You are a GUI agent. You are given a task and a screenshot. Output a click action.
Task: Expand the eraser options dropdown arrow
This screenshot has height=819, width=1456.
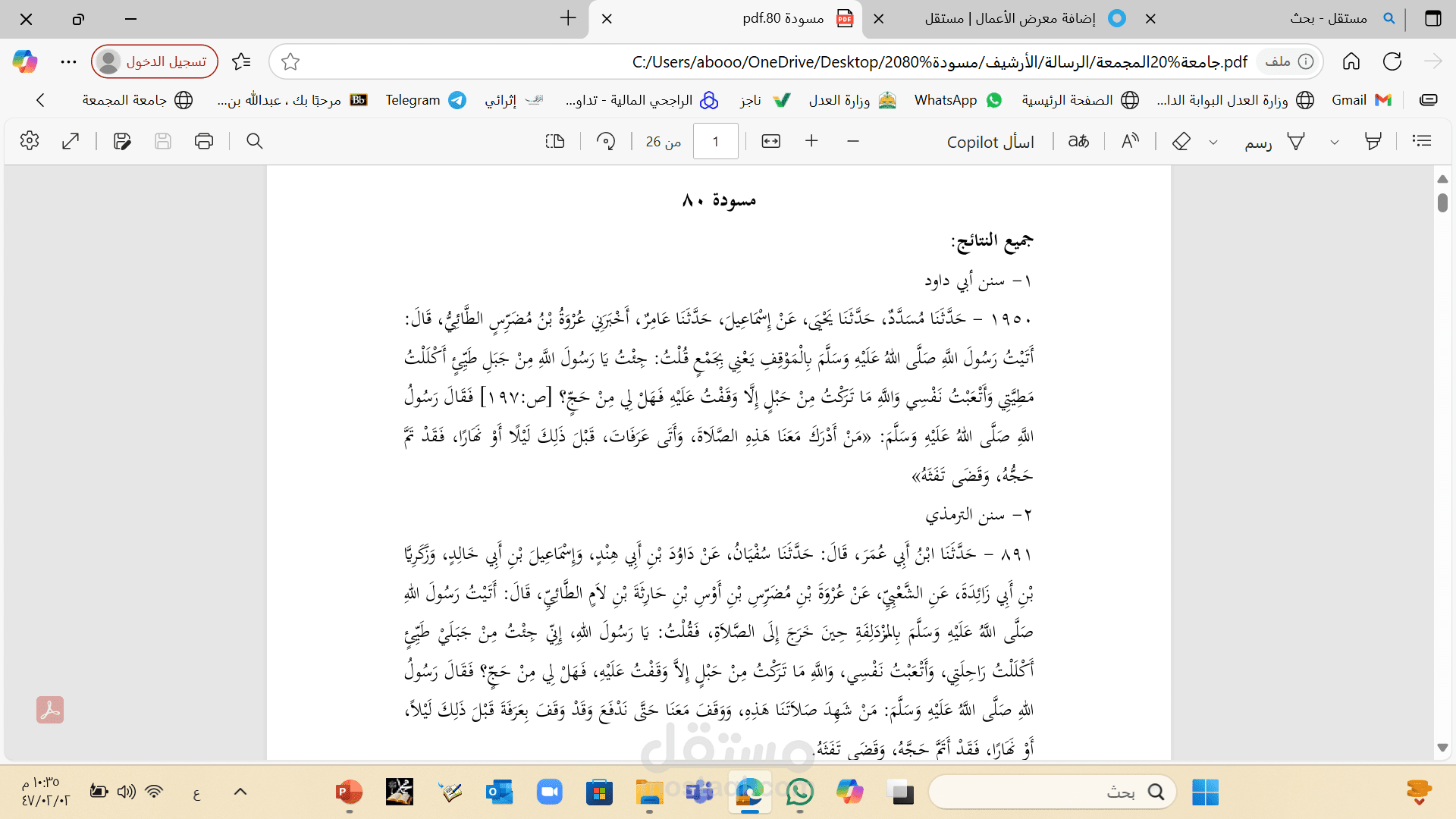point(1213,142)
